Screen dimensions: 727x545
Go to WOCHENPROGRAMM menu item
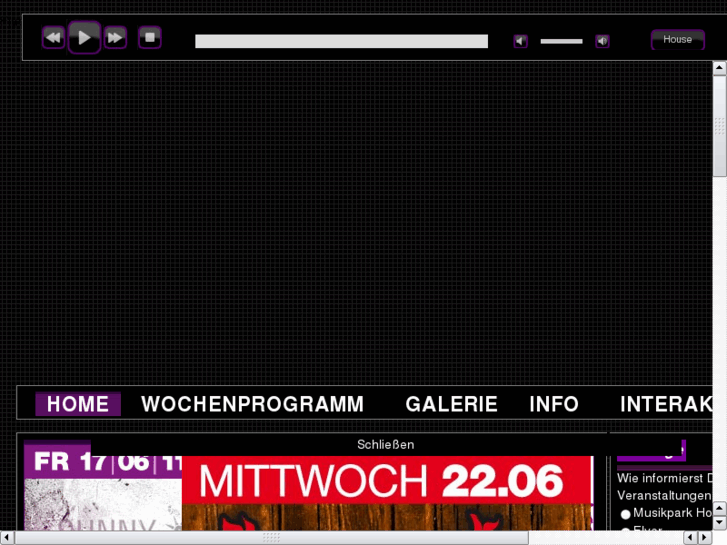click(x=252, y=404)
